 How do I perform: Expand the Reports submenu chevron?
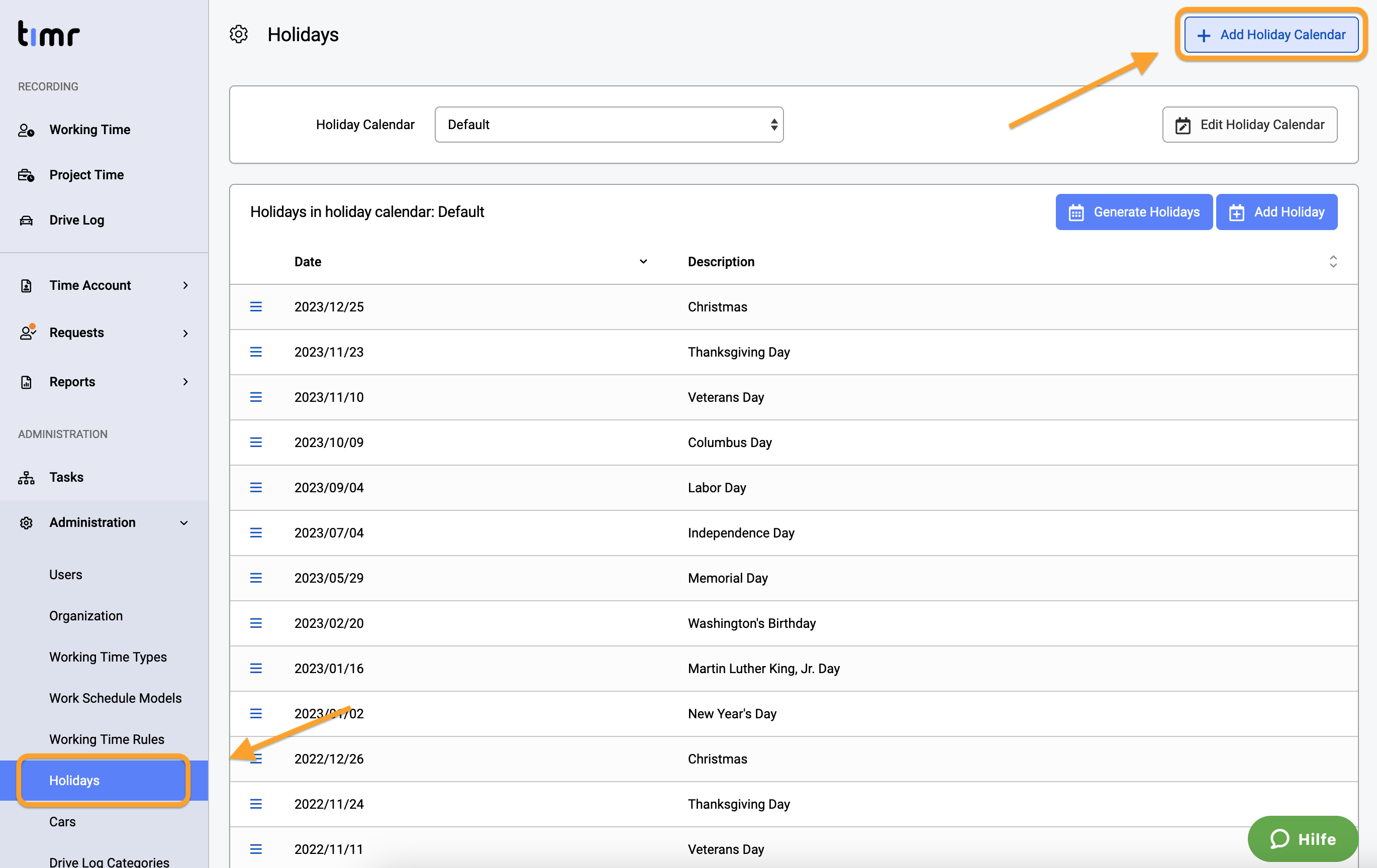pyautogui.click(x=185, y=382)
